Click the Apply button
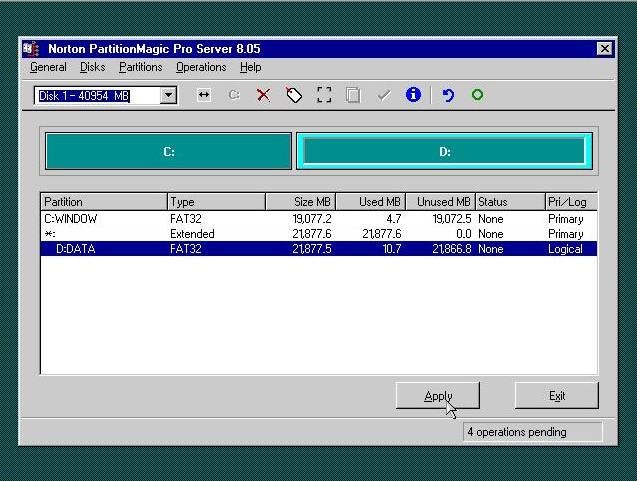 click(x=438, y=396)
